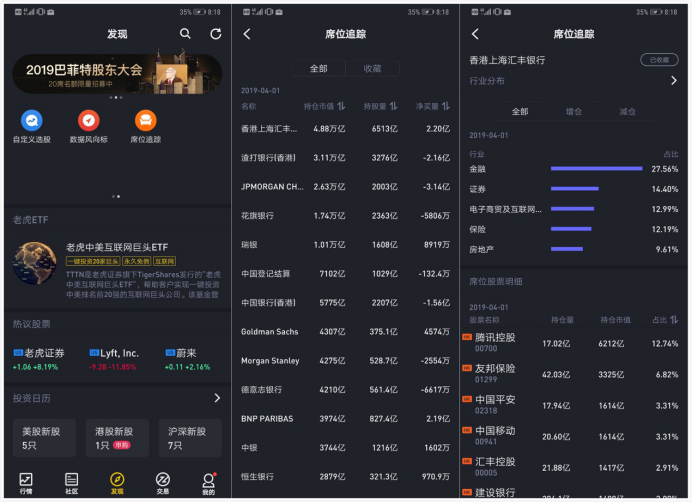
Task: Open 蔚来 hot stock entry
Action: click(187, 359)
